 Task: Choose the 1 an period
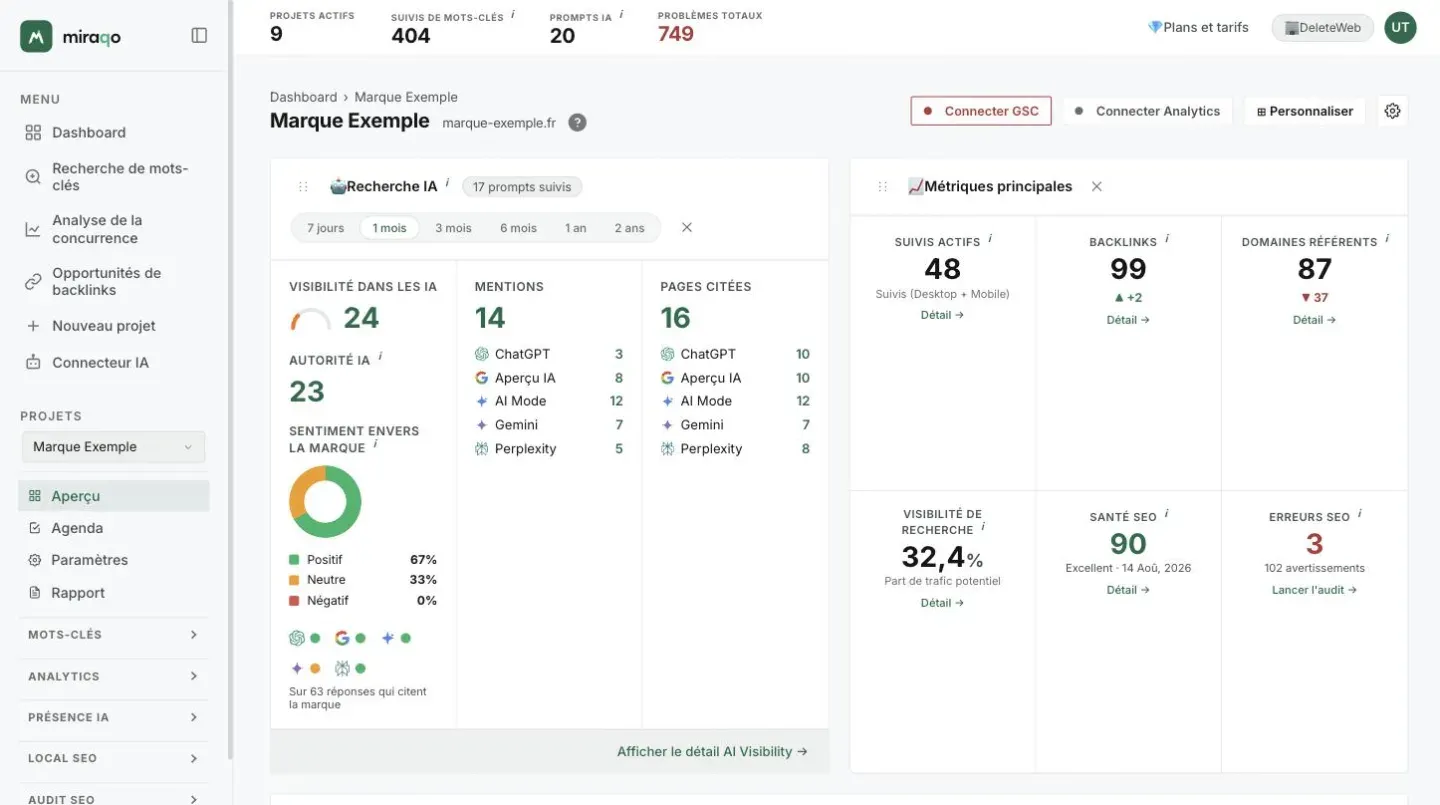pyautogui.click(x=575, y=228)
